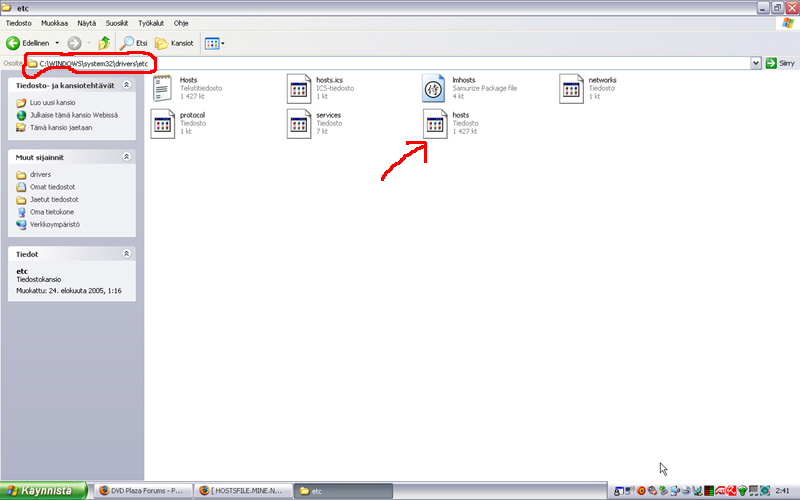The image size is (800, 500).
Task: Select the lmhosts Samurize Package file
Action: point(435,88)
